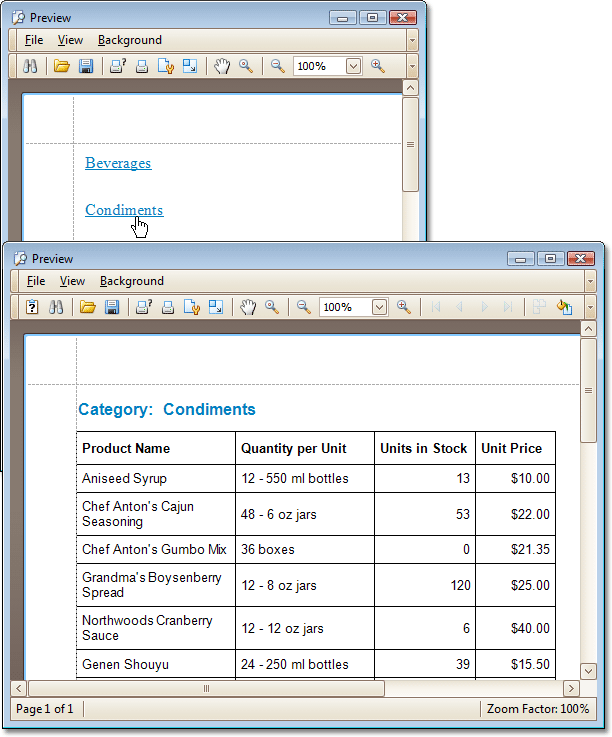
Task: Click the Zoom In icon in lower toolbar
Action: (x=404, y=307)
